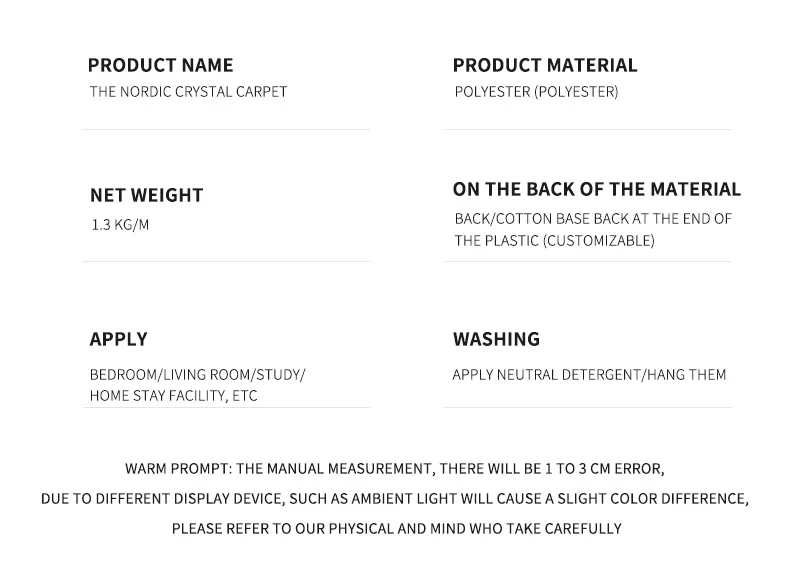This screenshot has width=790, height=579.
Task: Click the WARM PROMPT manual measurement line
Action: coord(394,469)
